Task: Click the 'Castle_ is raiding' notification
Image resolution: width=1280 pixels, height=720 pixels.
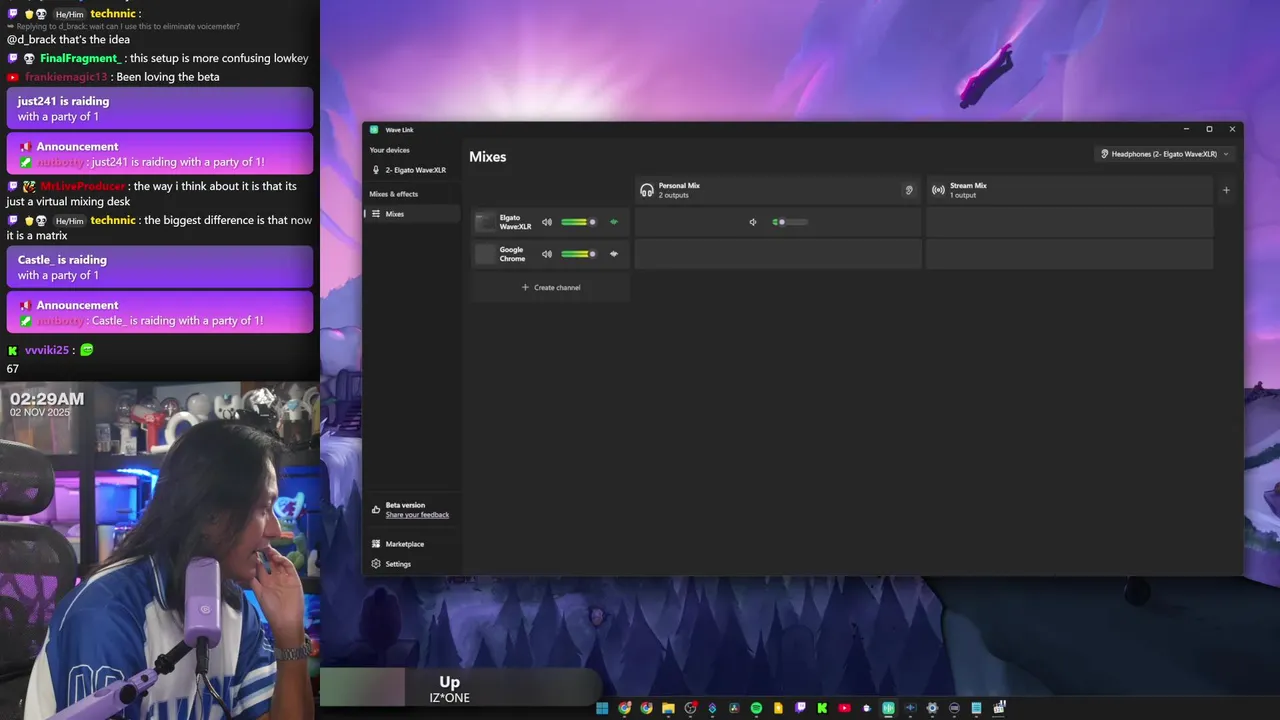Action: (x=160, y=267)
